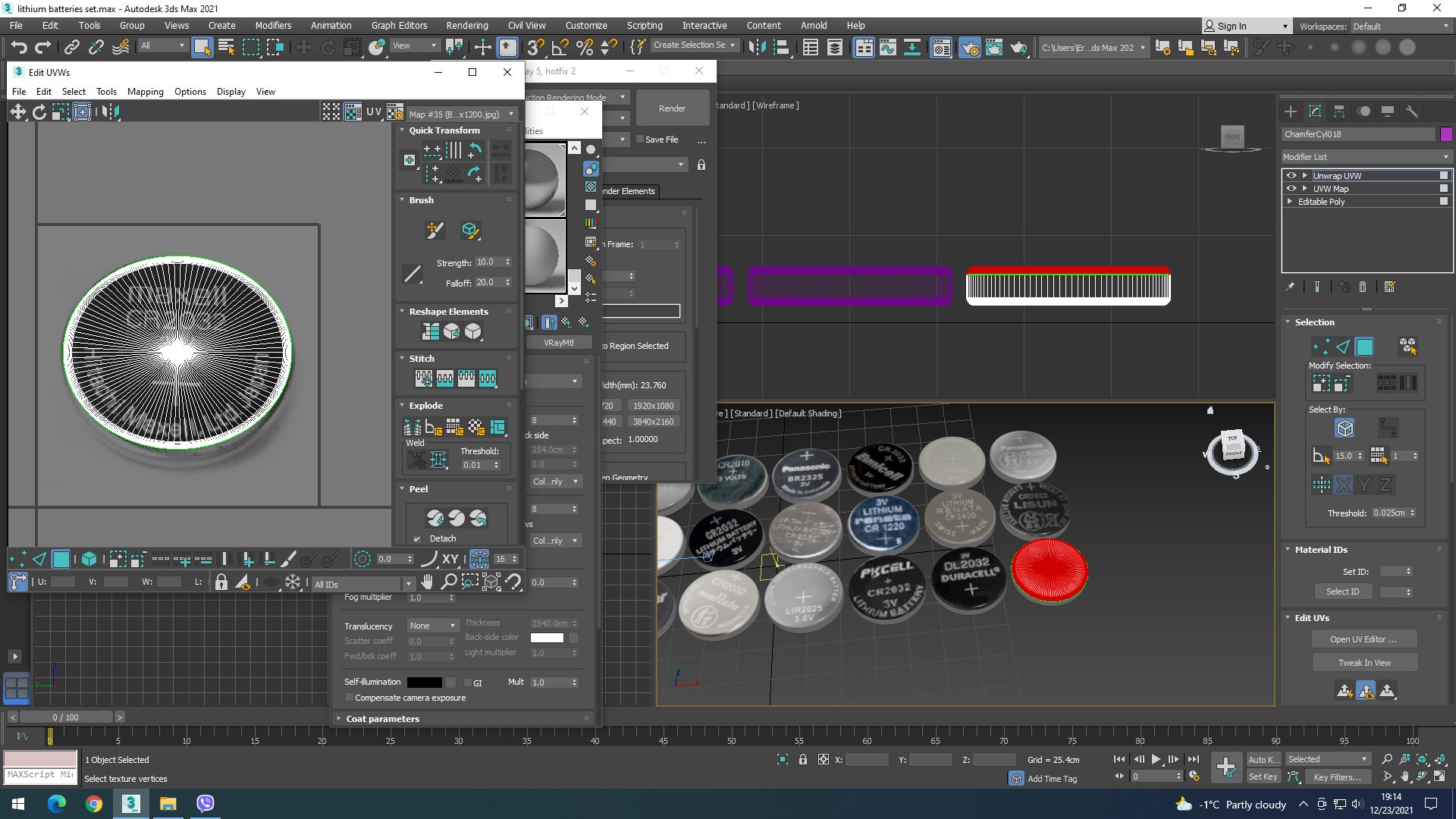The image size is (1456, 819).
Task: Open the Modify panel tab icon
Action: (x=1315, y=111)
